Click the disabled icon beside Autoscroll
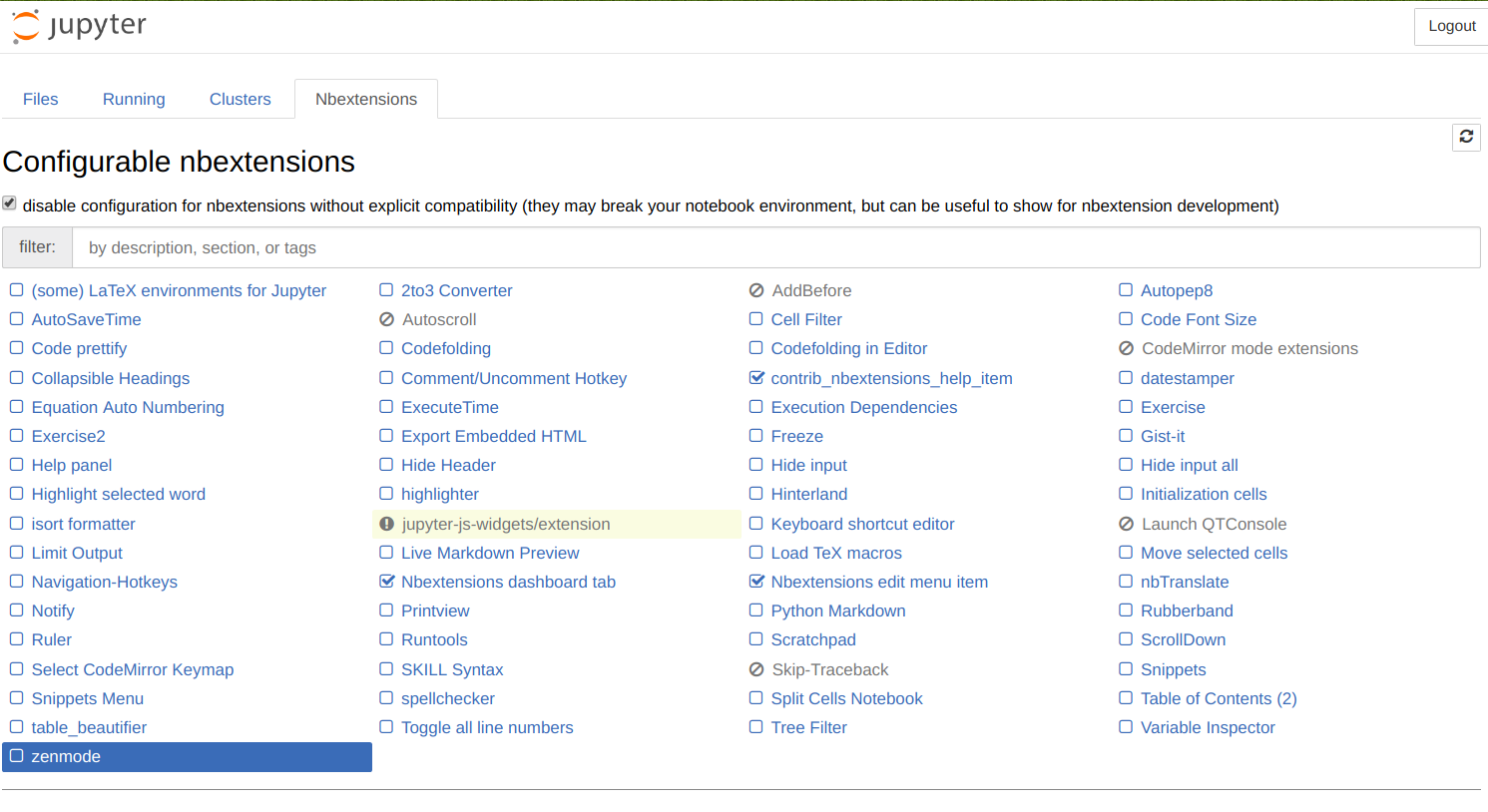Viewport: 1488px width, 812px height. 387,320
